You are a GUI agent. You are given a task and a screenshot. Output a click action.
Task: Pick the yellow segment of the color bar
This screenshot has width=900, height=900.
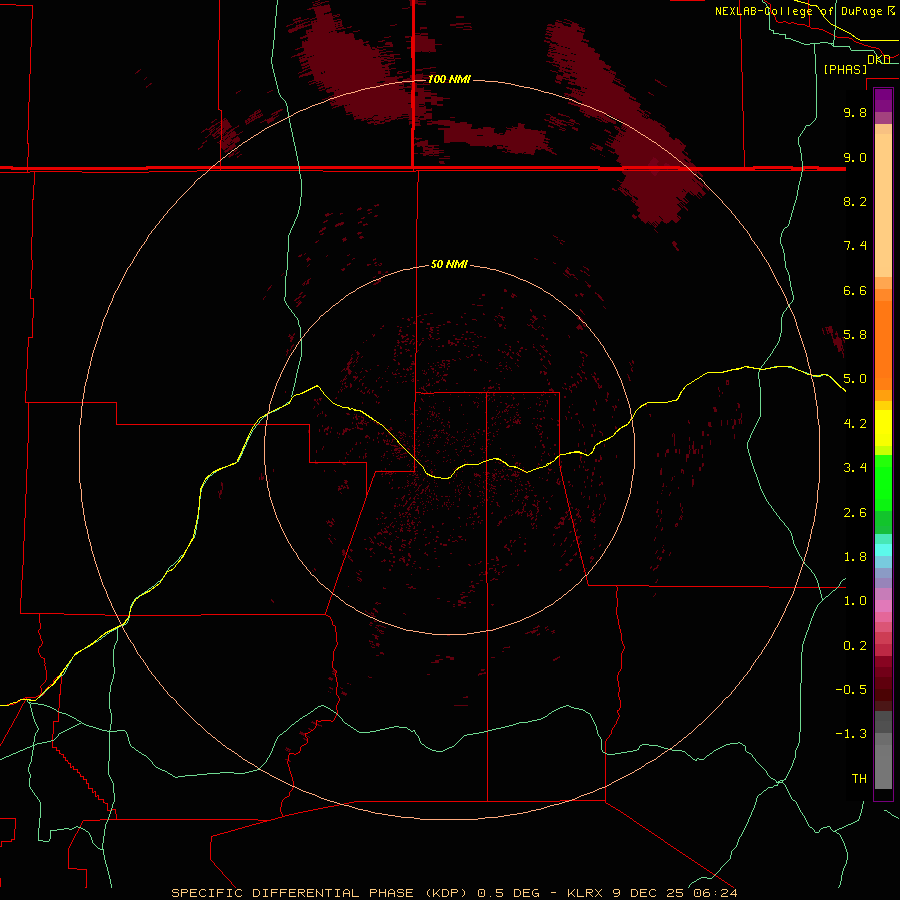click(883, 428)
